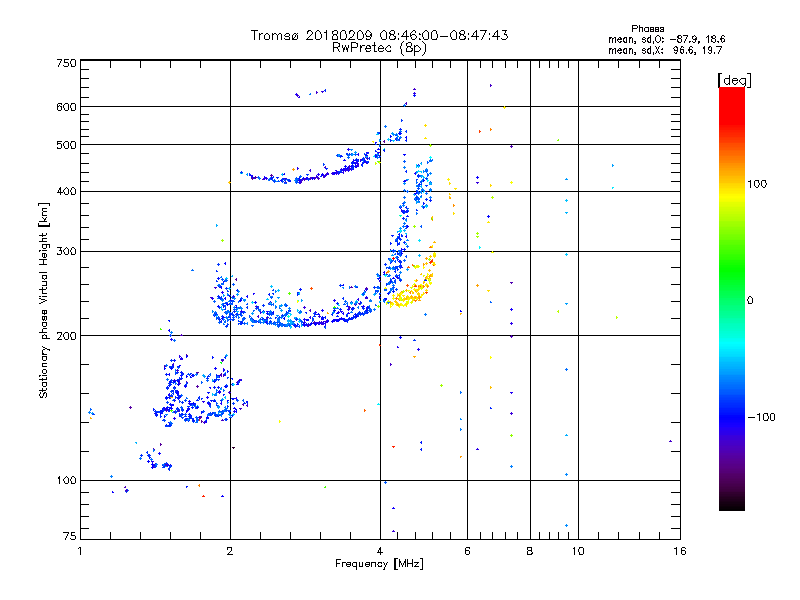Click the 'Phases' heading text
Screen dimensions: 800x600
coord(647,29)
